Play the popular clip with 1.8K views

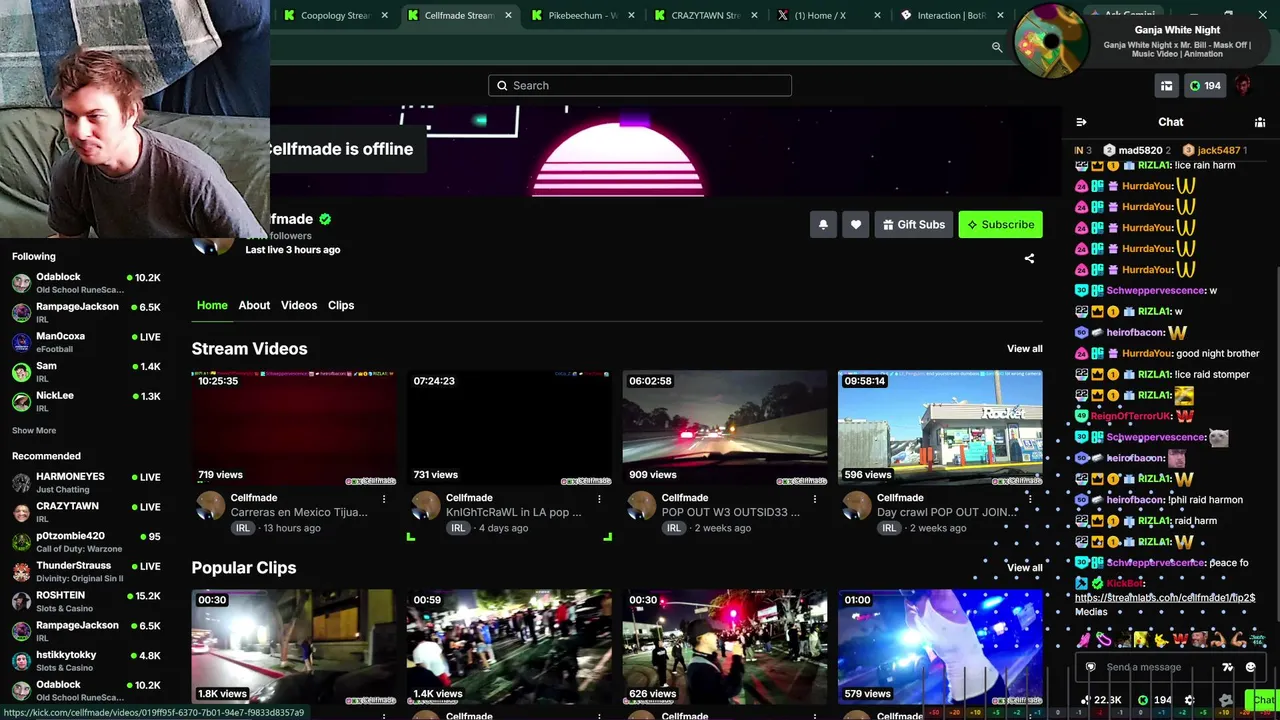[294, 647]
